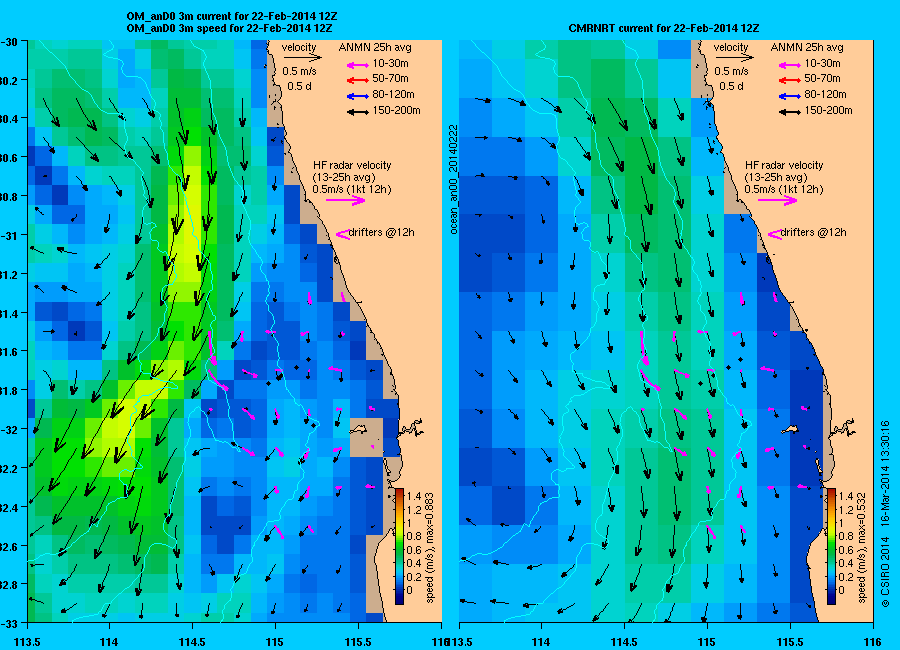Select the black 150-200m arrow in the OM_anD0 legend

point(358,112)
